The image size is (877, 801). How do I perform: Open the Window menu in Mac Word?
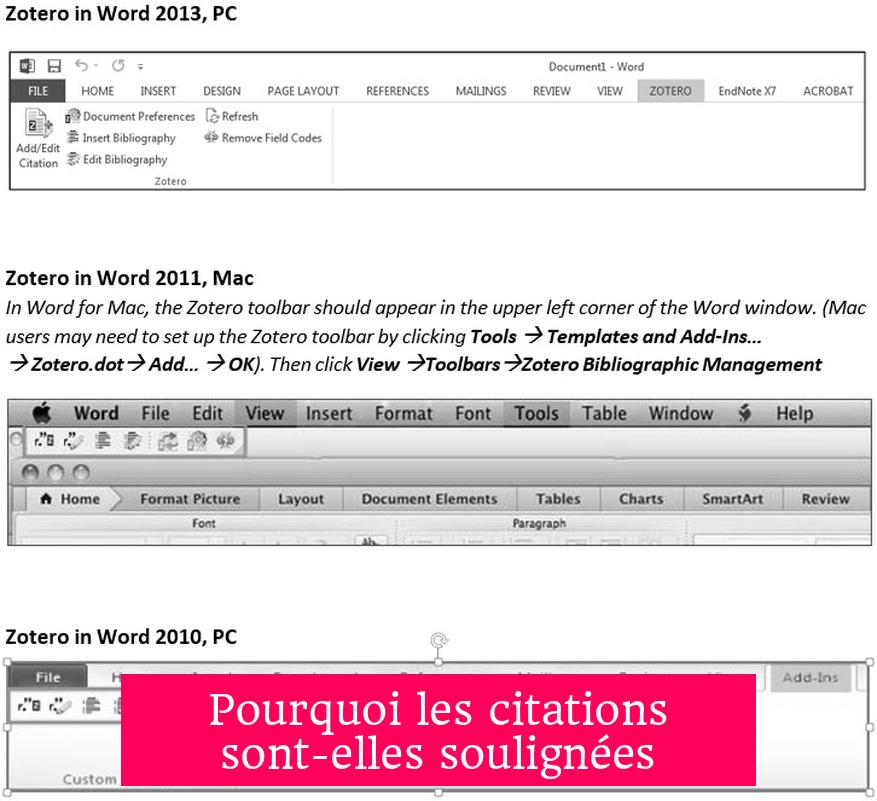pyautogui.click(x=681, y=413)
